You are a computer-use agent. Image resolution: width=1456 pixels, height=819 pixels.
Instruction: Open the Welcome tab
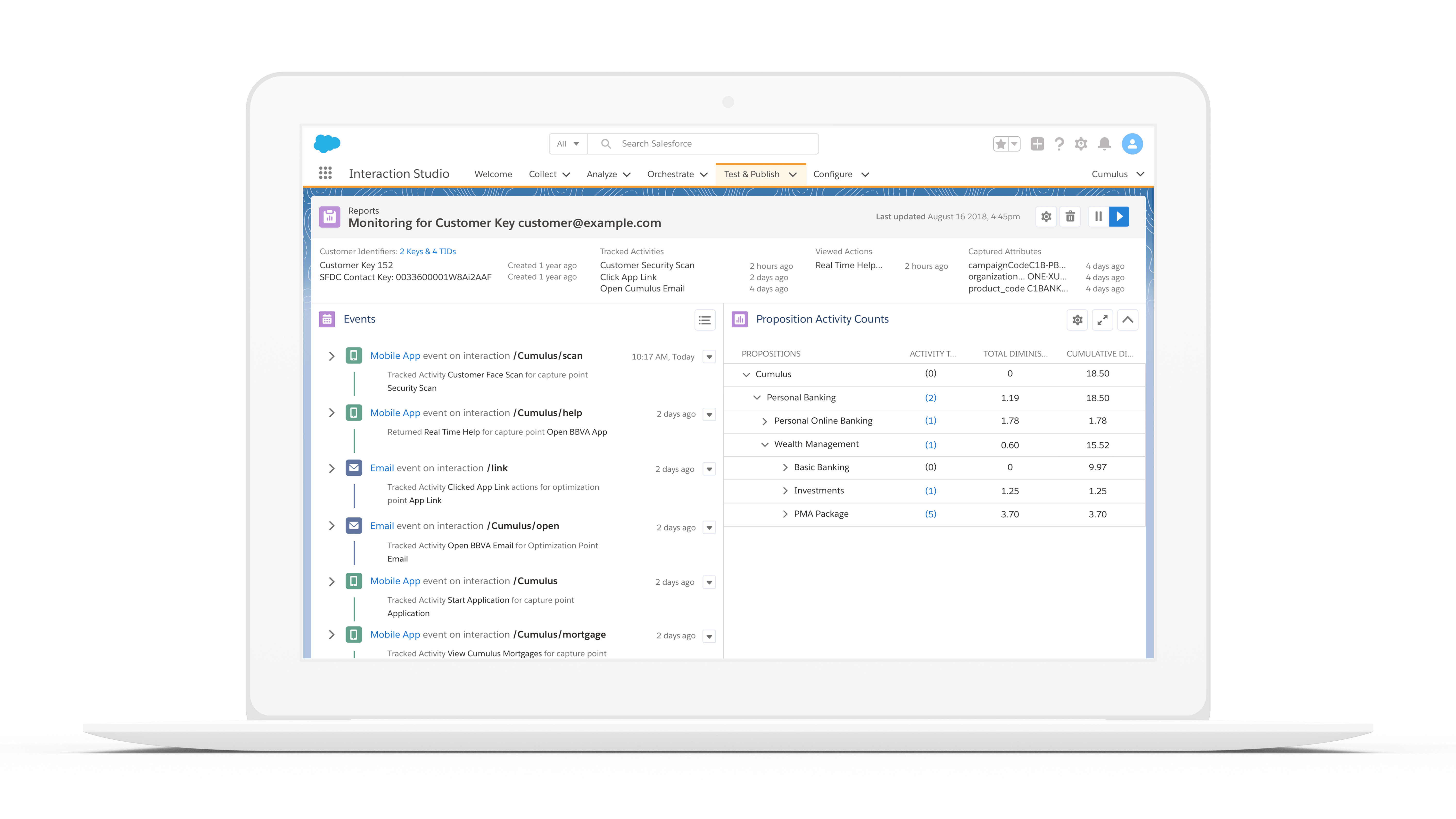[493, 174]
